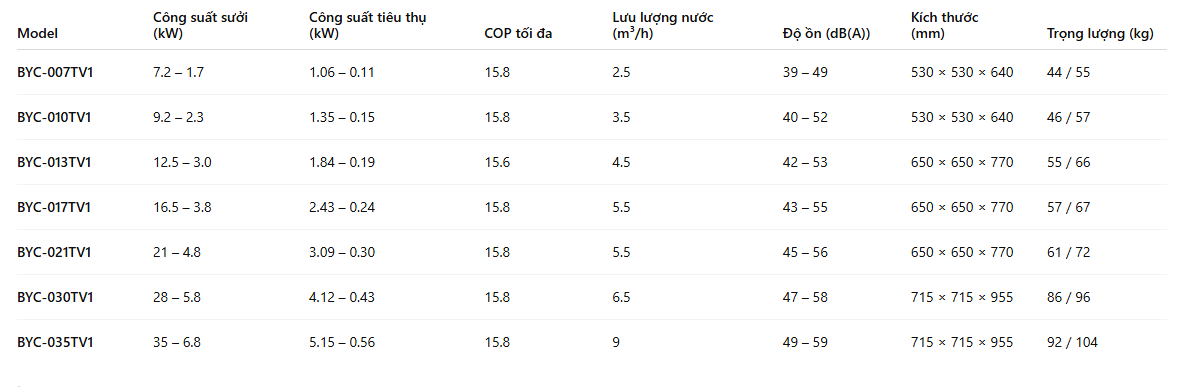Image resolution: width=1199 pixels, height=387 pixels.
Task: Click the Độ ồn (dB(A)) header
Action: coord(827,33)
